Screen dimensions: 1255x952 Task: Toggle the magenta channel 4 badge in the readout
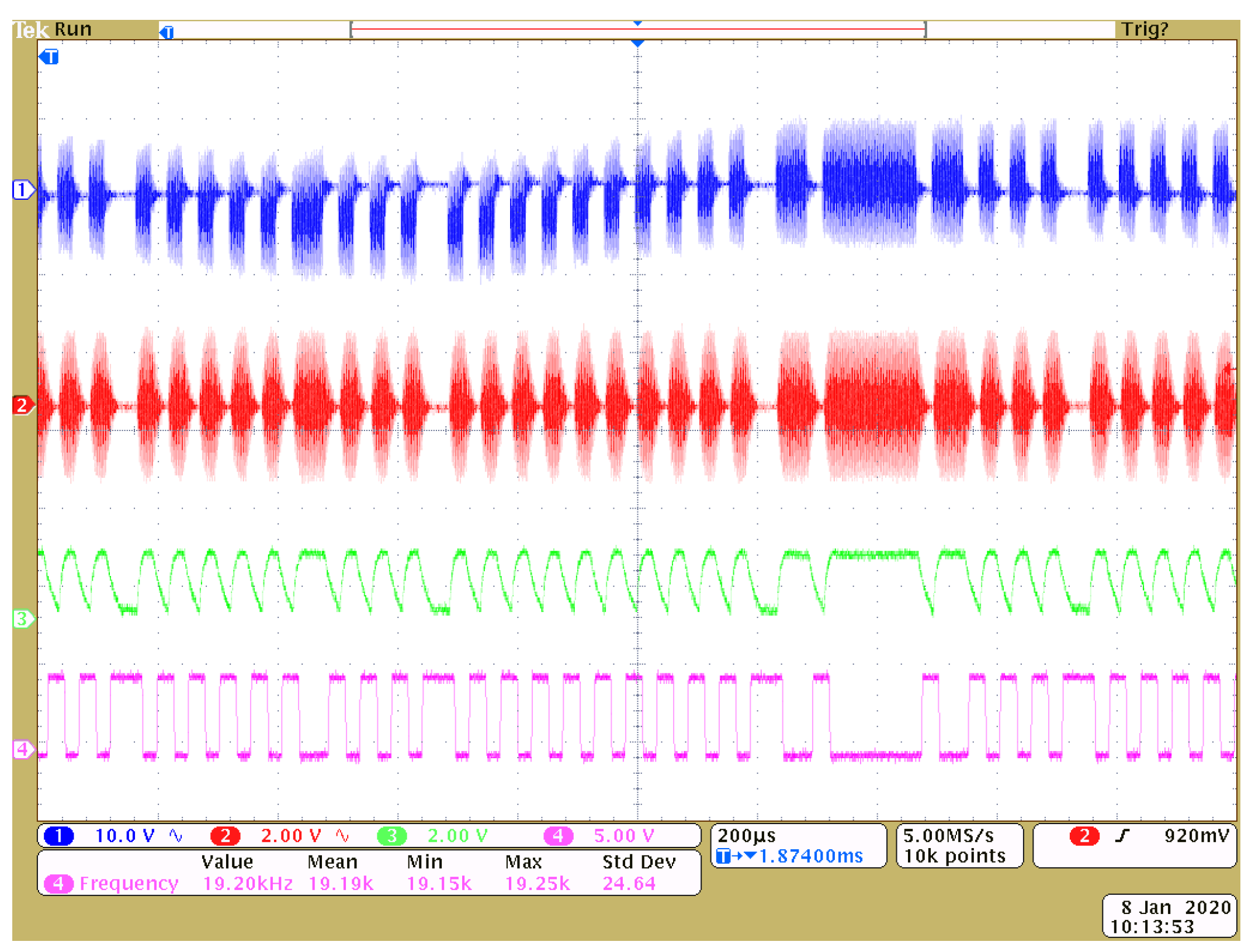click(x=558, y=836)
